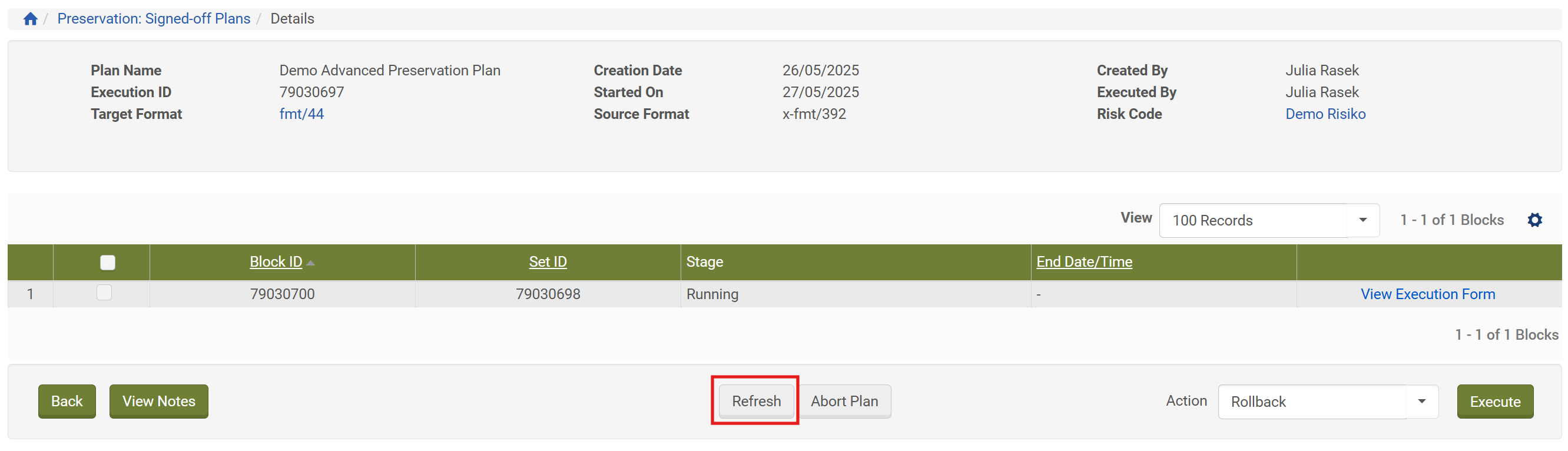This screenshot has height=451, width=1568.
Task: Navigate to Preservation: Signed-off Plans breadcrumb
Action: [154, 19]
